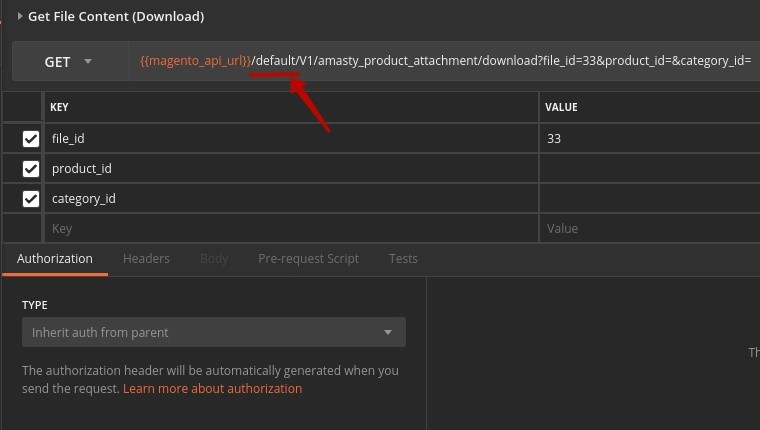Click the request URL input field
This screenshot has width=760, height=430.
[445, 62]
